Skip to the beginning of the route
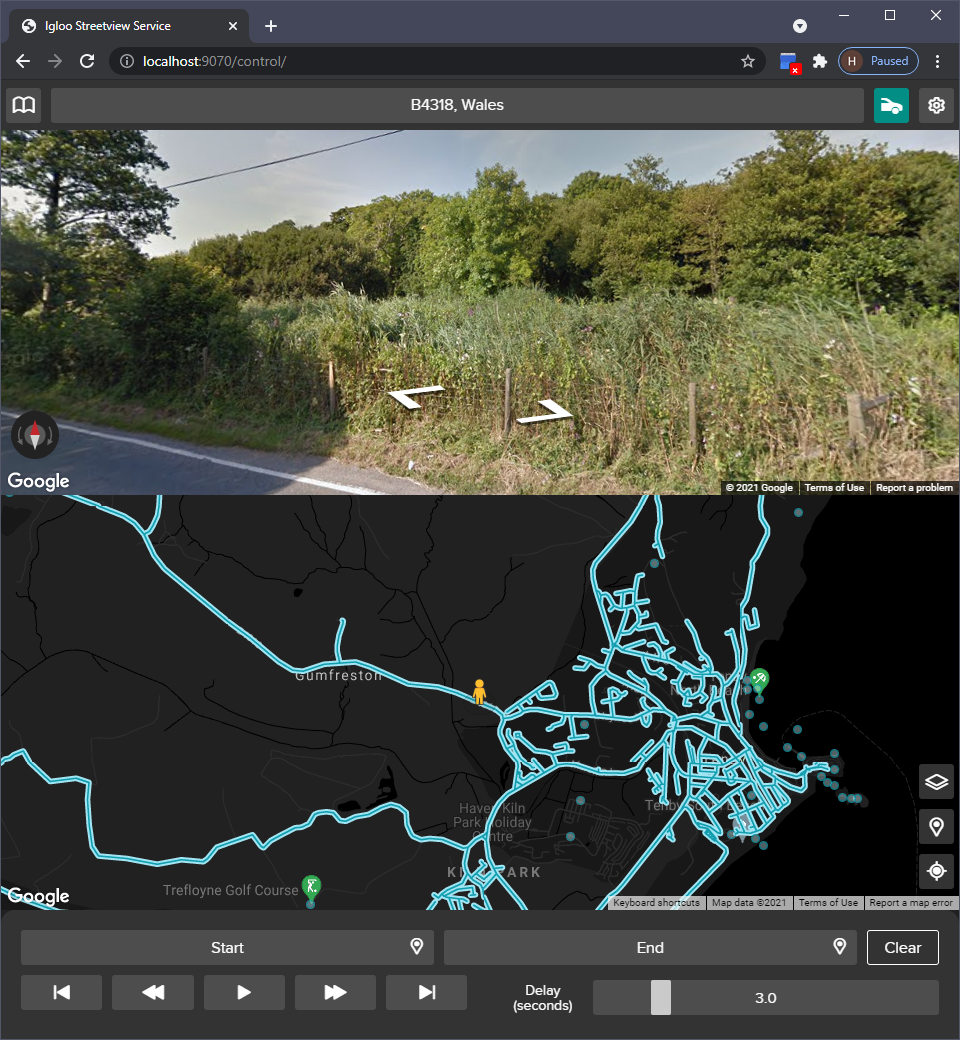Screen dimensions: 960x1040 click(x=62, y=992)
